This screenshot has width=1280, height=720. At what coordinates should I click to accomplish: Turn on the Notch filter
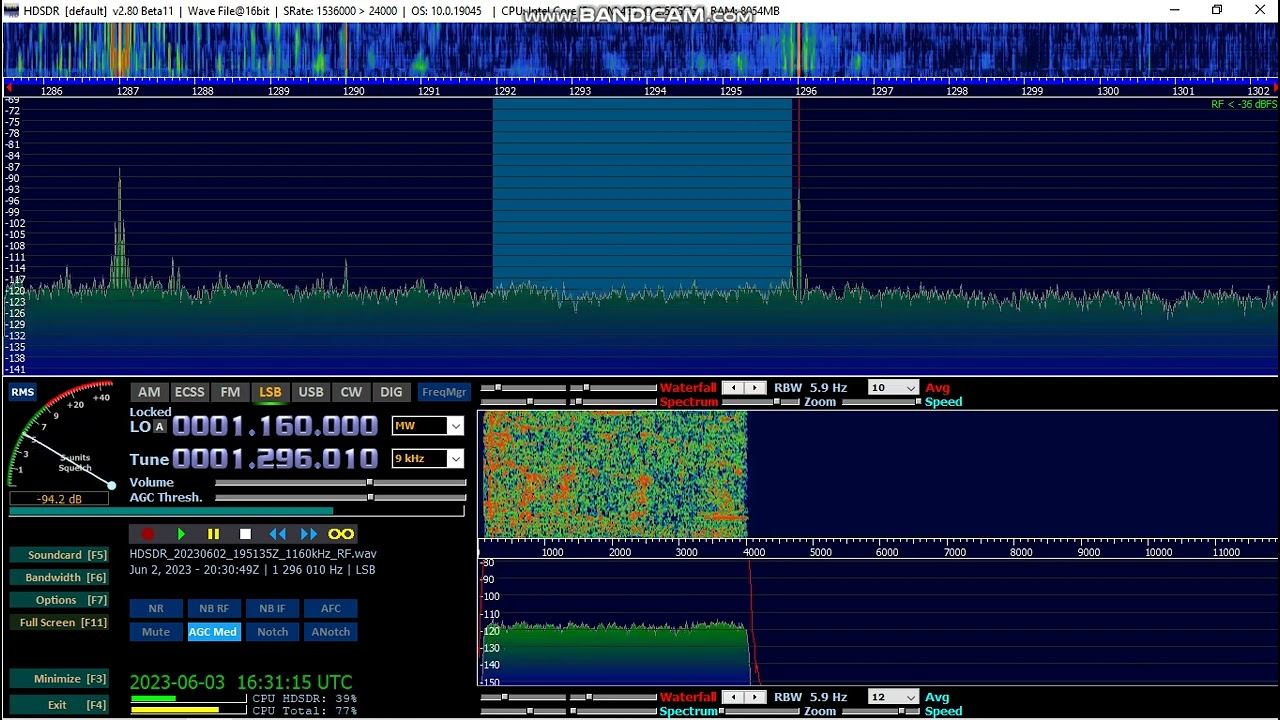[x=272, y=632]
